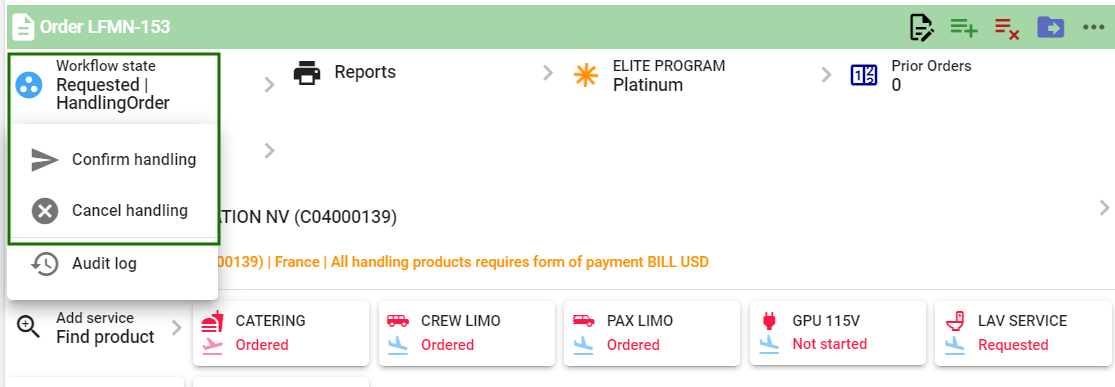Open the Audit log entry
The width and height of the screenshot is (1115, 387).
[x=113, y=264]
